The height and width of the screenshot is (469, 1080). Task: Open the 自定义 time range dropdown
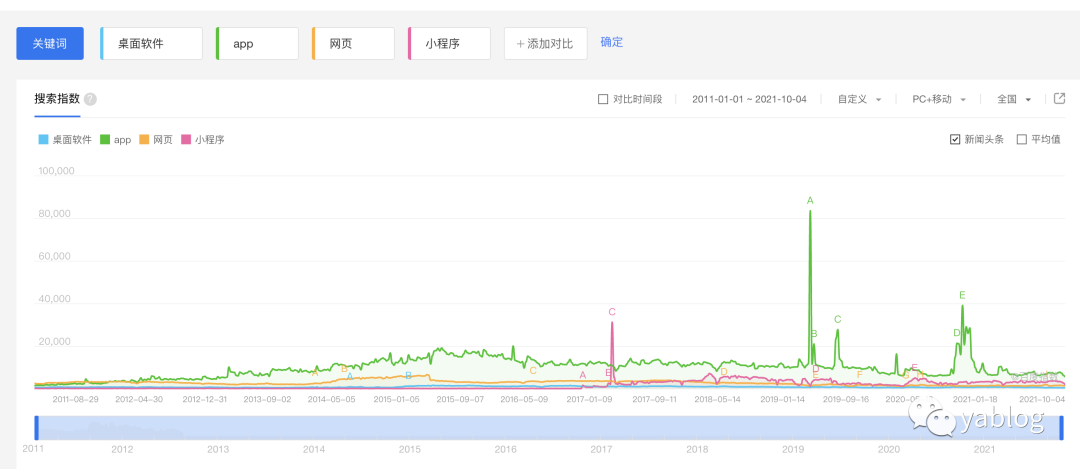click(x=860, y=99)
